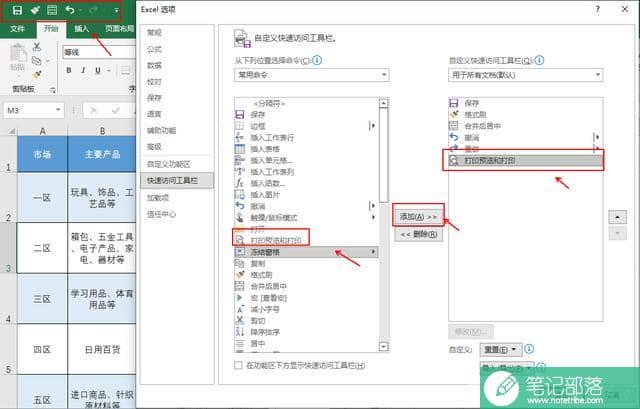Open the Customize Quick Access Toolbar arrow
This screenshot has width=640, height=409.
tap(116, 10)
